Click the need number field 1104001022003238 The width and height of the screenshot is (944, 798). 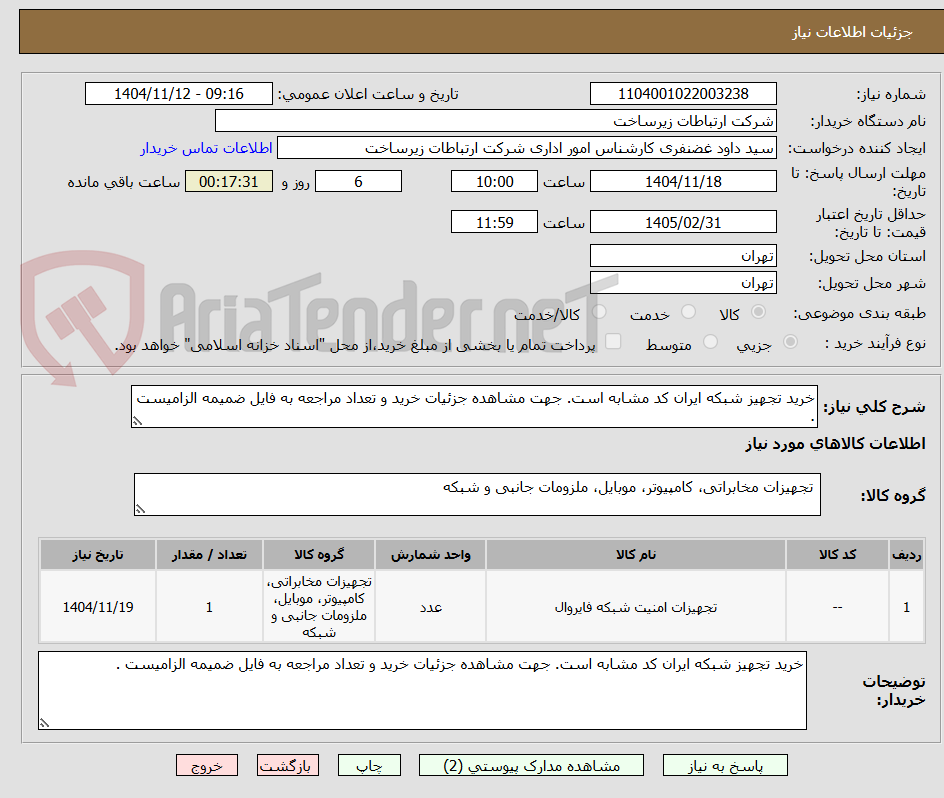pyautogui.click(x=683, y=94)
